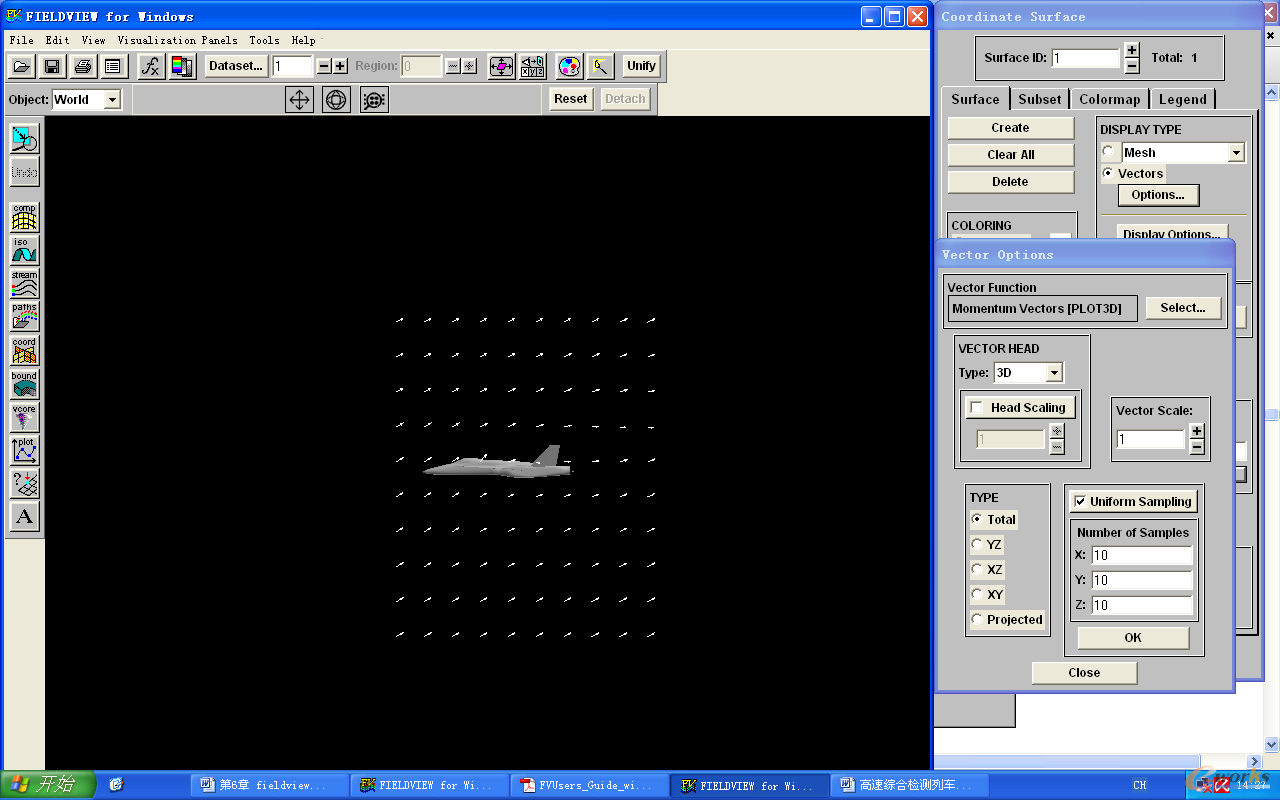Uncheck the Uniform Sampling checkbox
The width and height of the screenshot is (1280, 800).
pos(1080,502)
